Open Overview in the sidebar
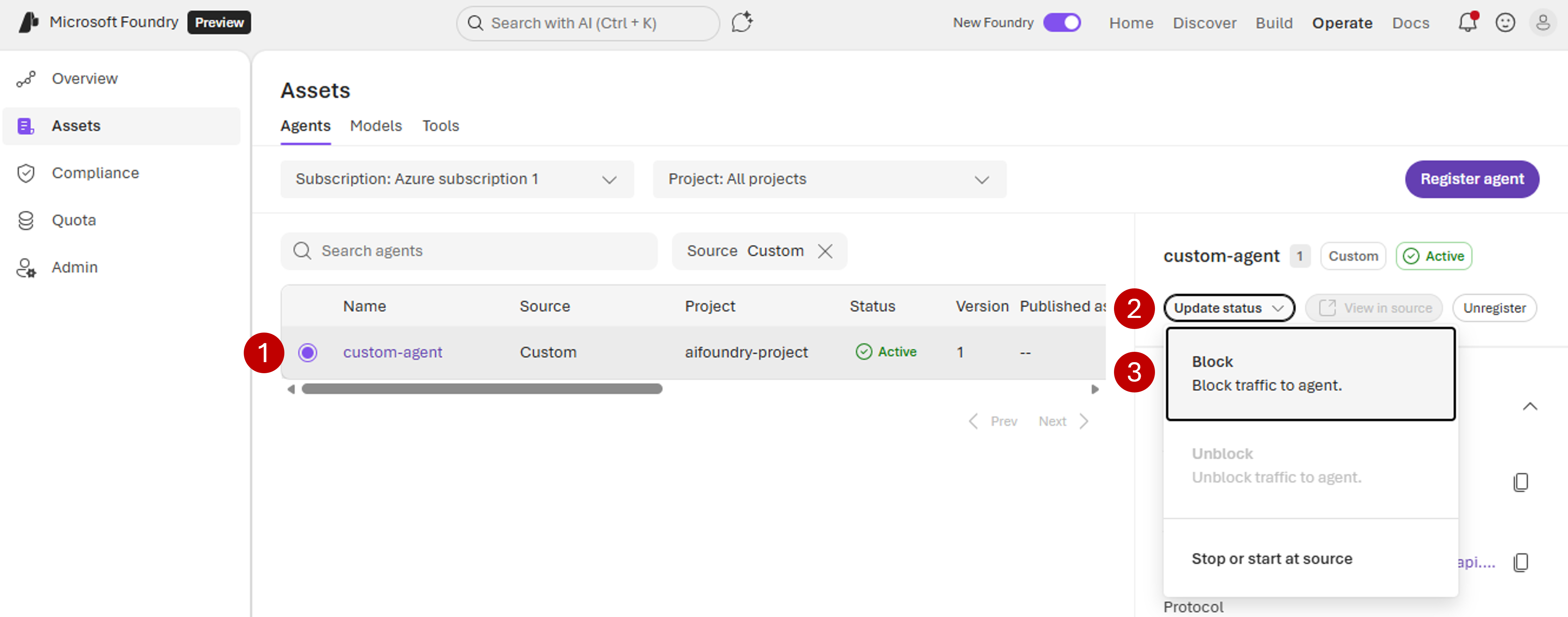 click(122, 79)
